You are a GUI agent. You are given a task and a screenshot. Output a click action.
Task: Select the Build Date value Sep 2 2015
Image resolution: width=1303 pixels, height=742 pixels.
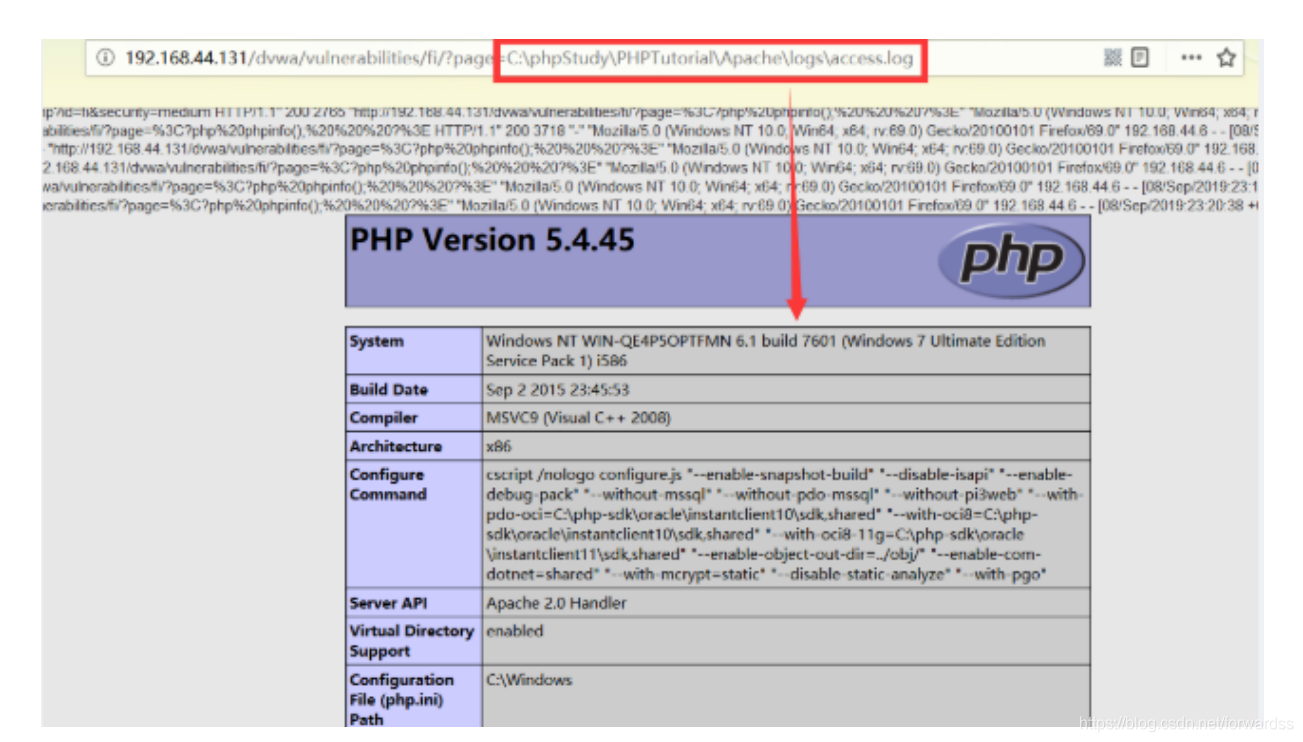557,390
